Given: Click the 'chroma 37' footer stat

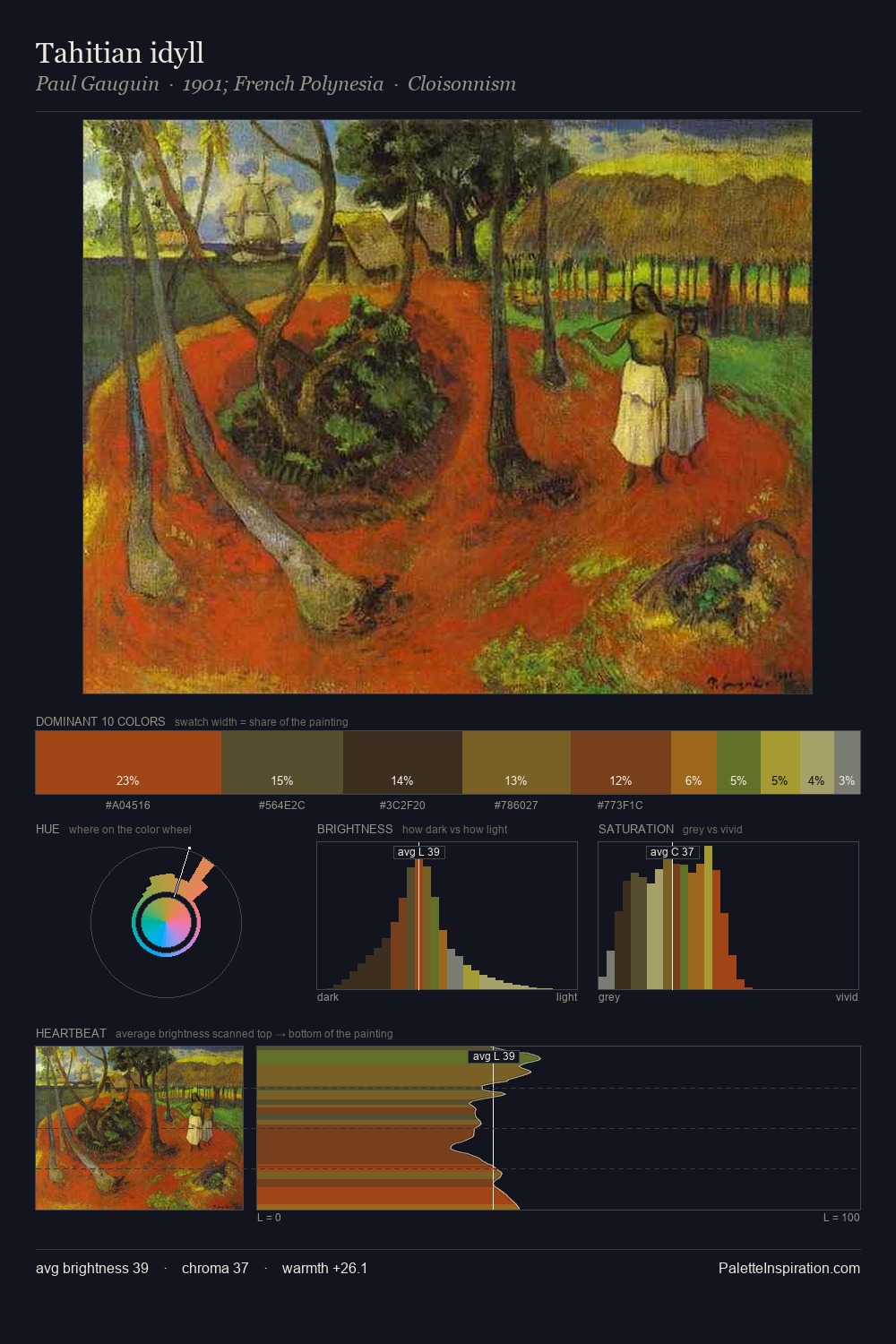Looking at the screenshot, I should click(215, 1269).
